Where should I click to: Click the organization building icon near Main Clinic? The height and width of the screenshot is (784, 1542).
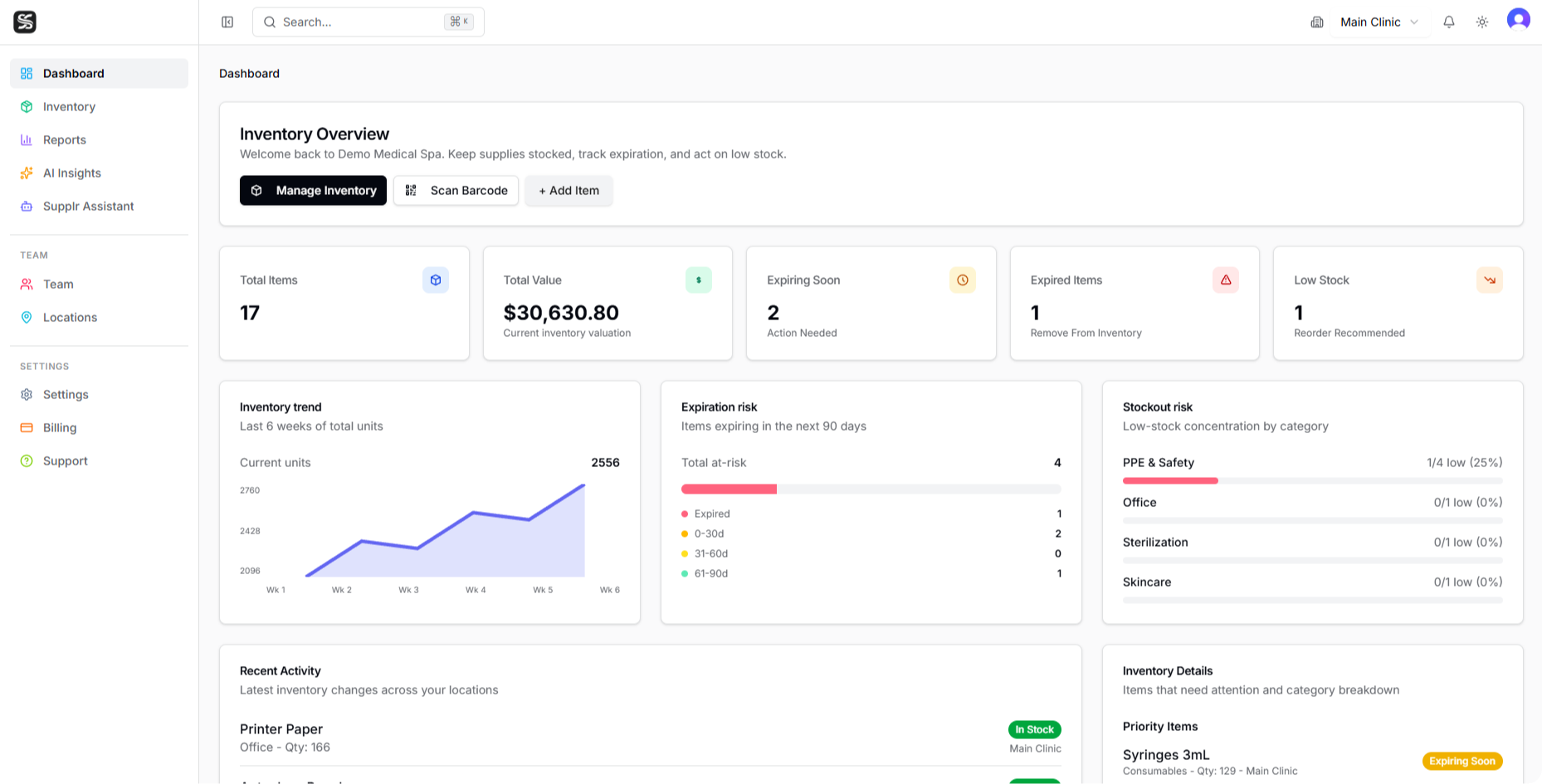coord(1317,22)
